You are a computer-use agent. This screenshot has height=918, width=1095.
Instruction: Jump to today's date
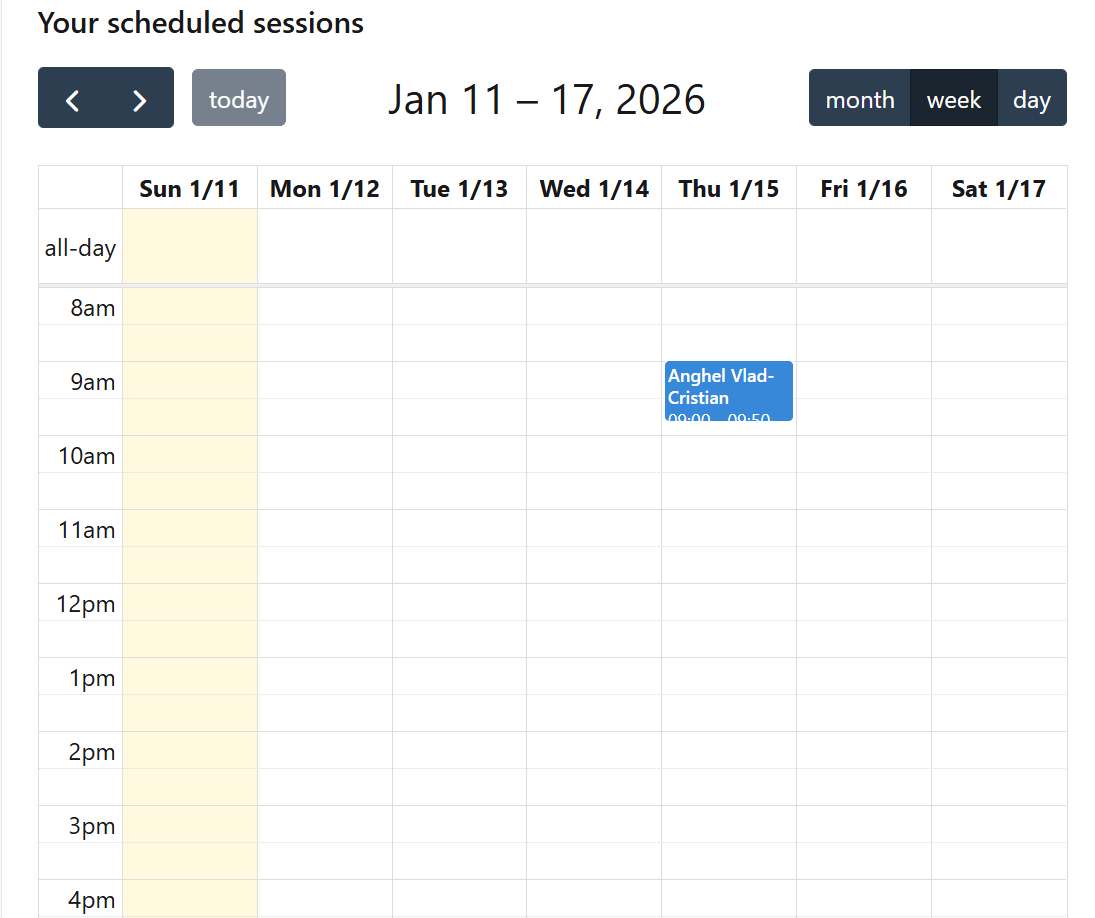coord(239,98)
